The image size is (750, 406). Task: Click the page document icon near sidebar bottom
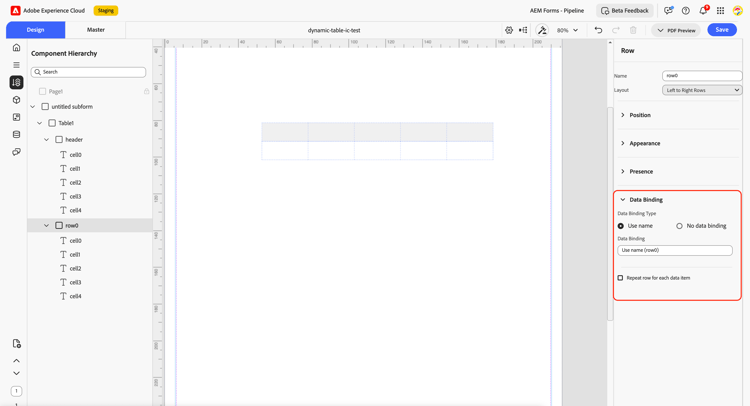click(16, 343)
